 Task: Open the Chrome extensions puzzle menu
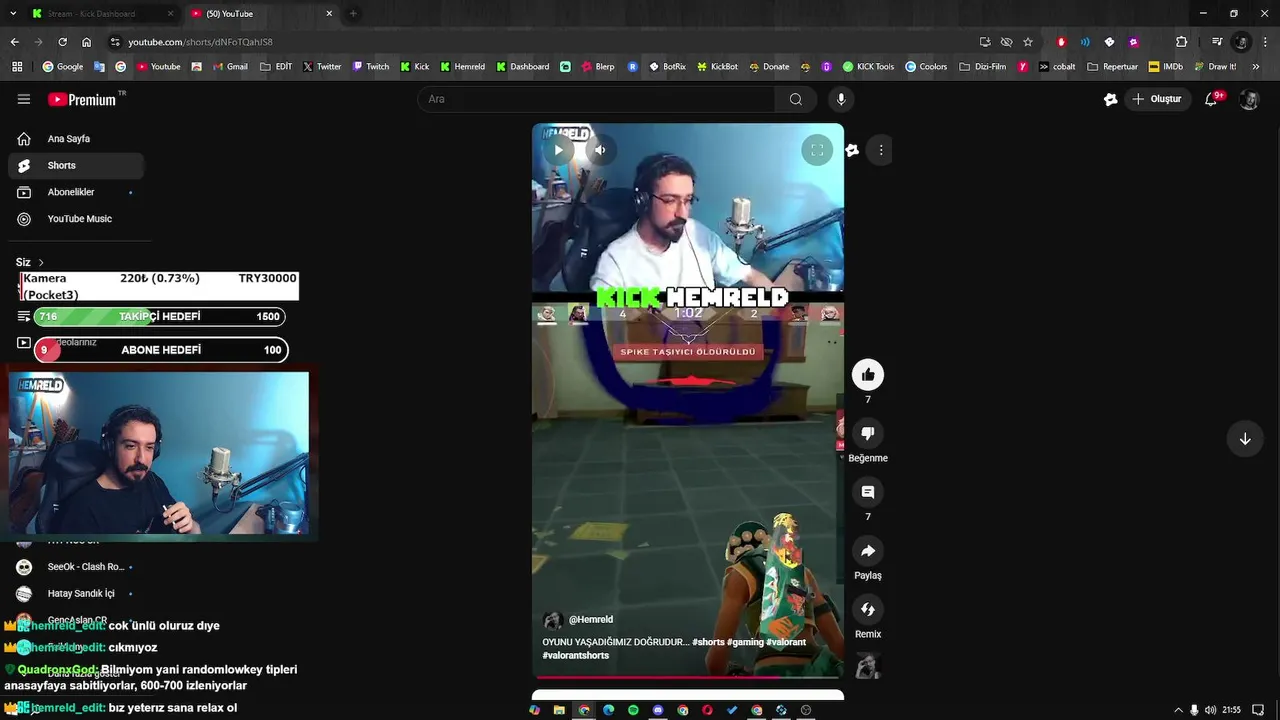(x=1181, y=42)
